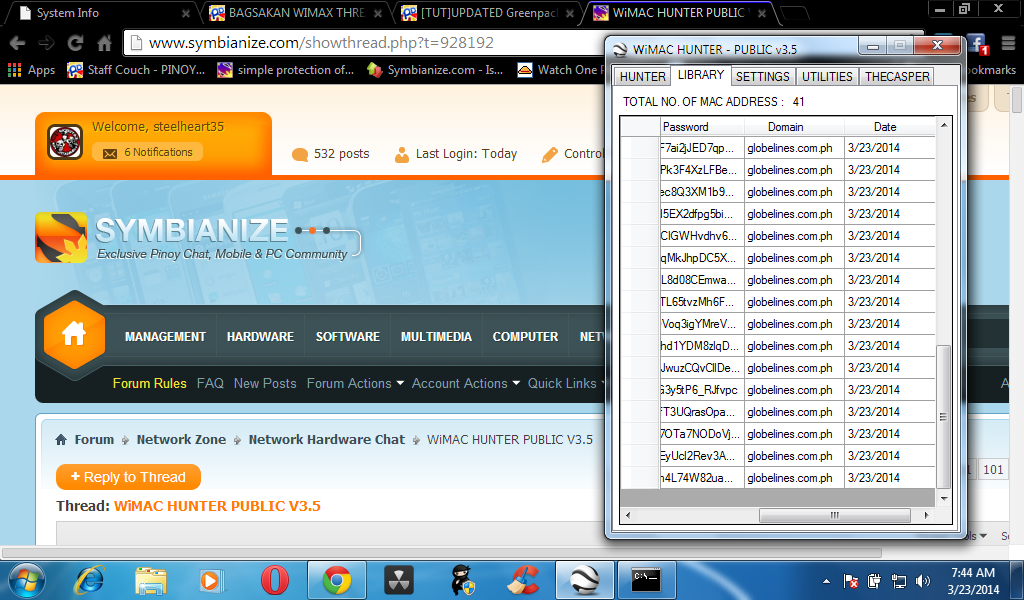Screen dimensions: 1024x600
Task: Open Windows Media Player from the taskbar
Action: [212, 580]
